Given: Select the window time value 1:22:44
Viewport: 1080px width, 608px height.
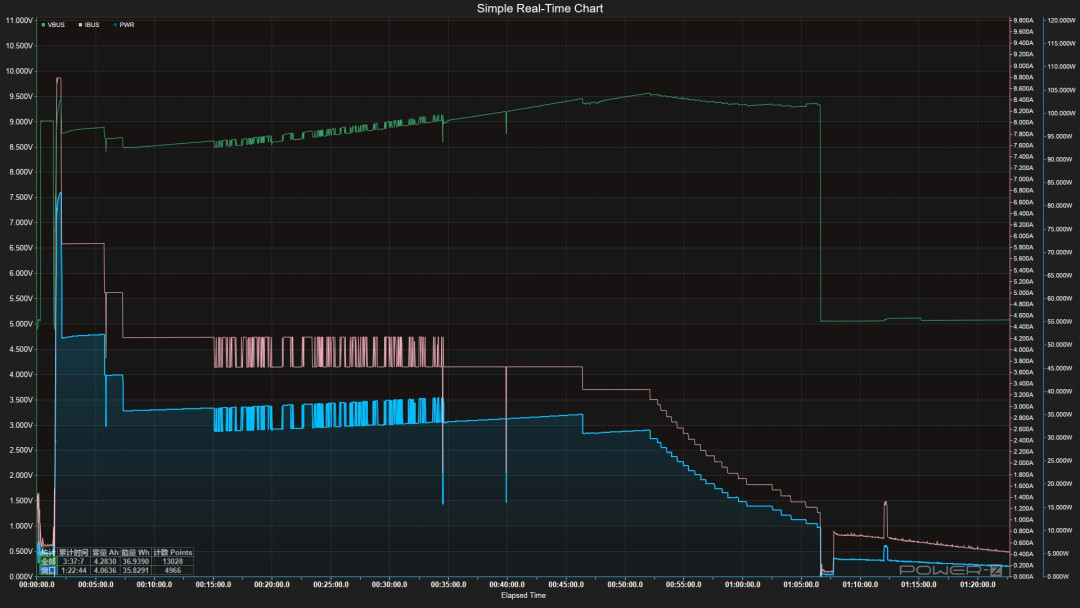Looking at the screenshot, I should (74, 570).
